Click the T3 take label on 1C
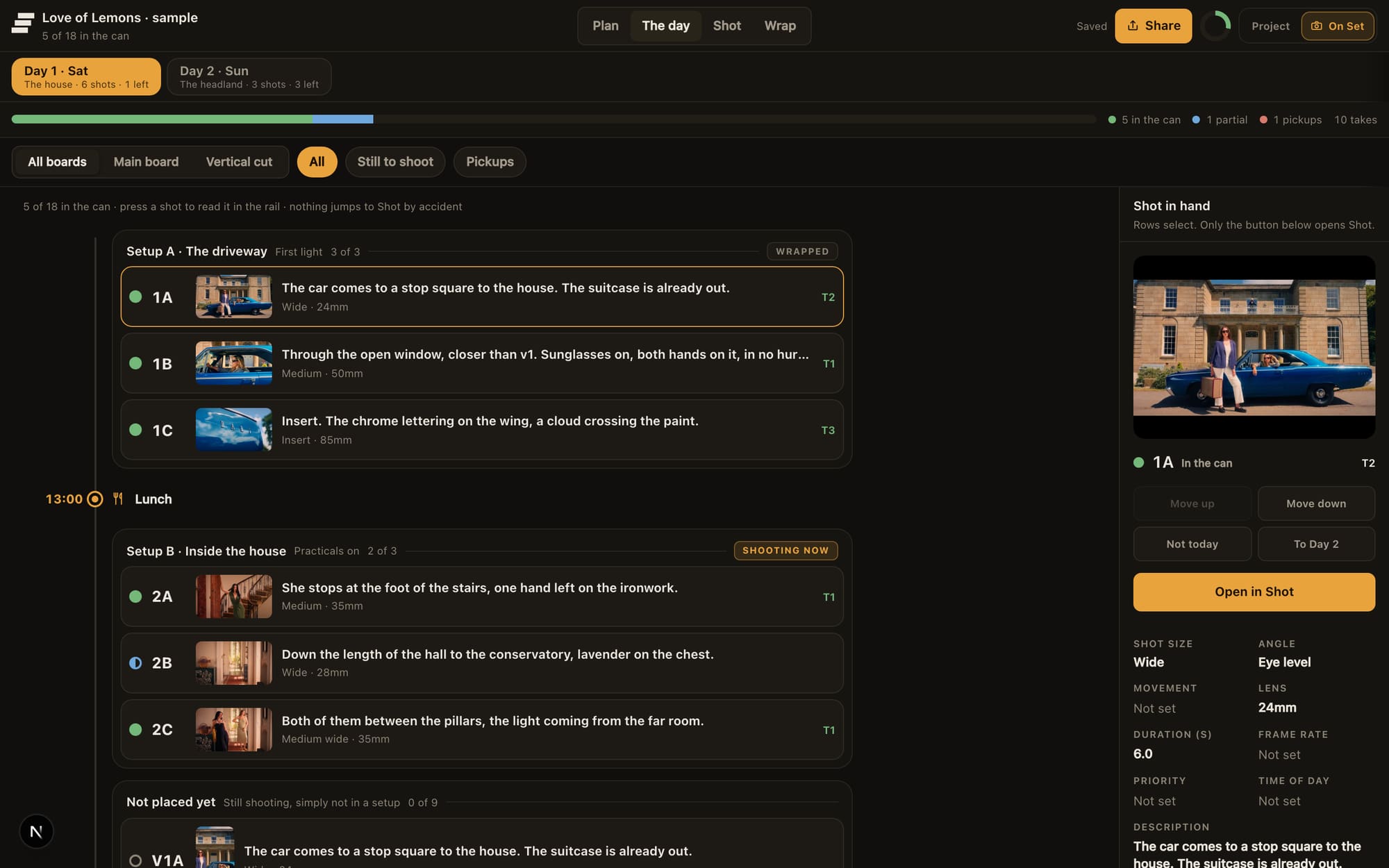This screenshot has height=868, width=1389. tap(828, 431)
